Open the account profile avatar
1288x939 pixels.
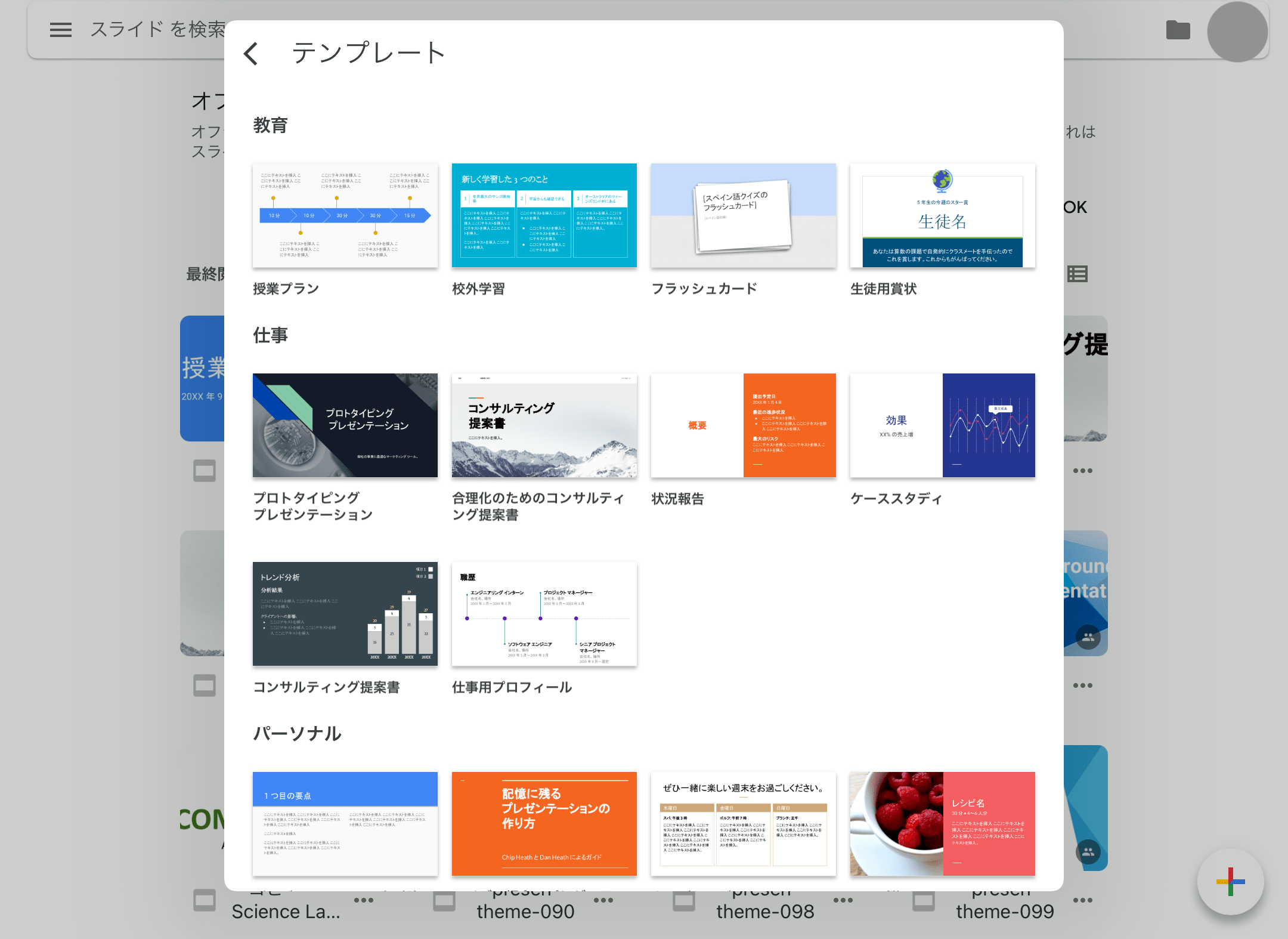(1237, 32)
